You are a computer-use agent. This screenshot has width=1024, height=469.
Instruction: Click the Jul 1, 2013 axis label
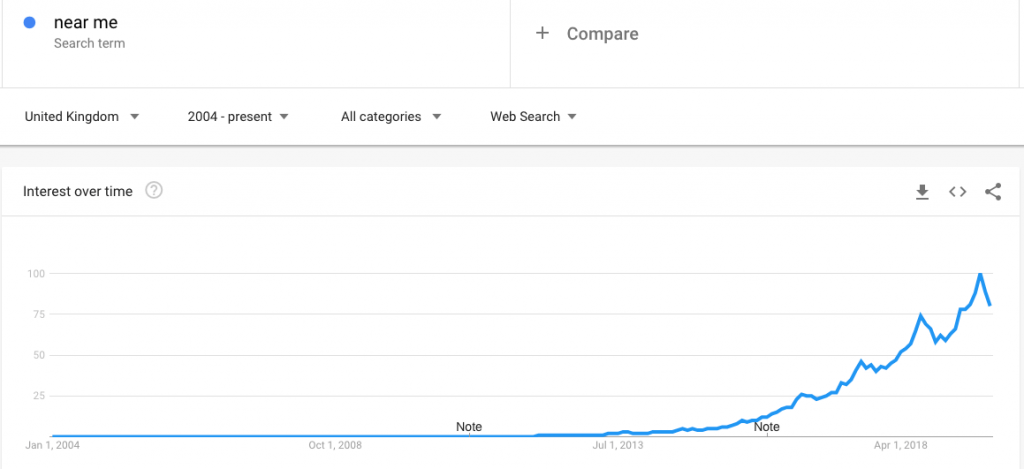[x=619, y=444]
